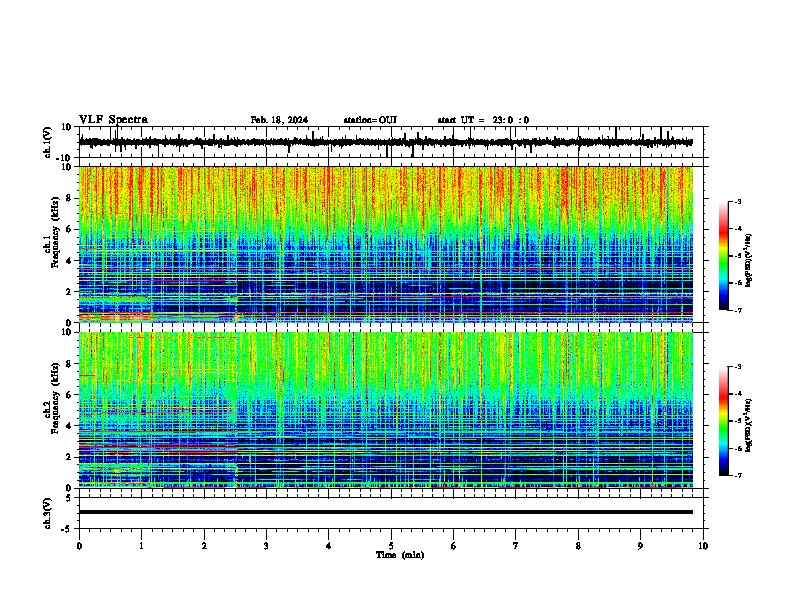Image resolution: width=792 pixels, height=612 pixels.
Task: Click the ch.3 flat black voltage trace
Action: tap(385, 512)
